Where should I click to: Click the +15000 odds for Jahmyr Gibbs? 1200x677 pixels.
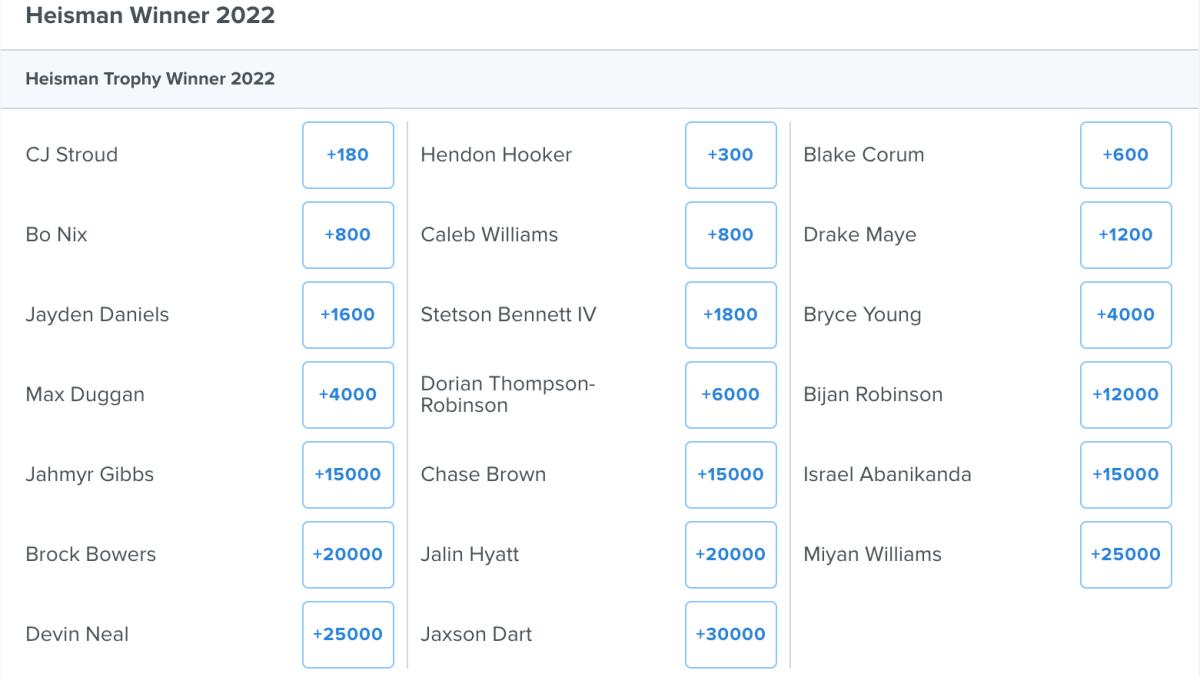[x=348, y=475]
